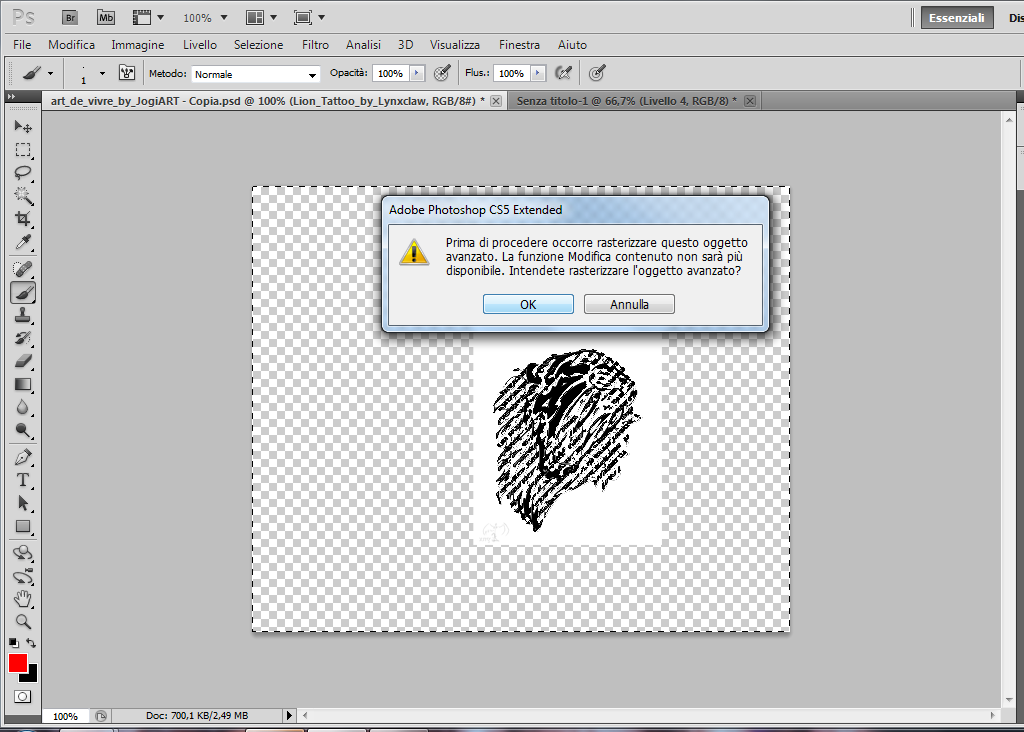Launch Mini Bridge
Image resolution: width=1024 pixels, height=732 pixels.
[106, 18]
